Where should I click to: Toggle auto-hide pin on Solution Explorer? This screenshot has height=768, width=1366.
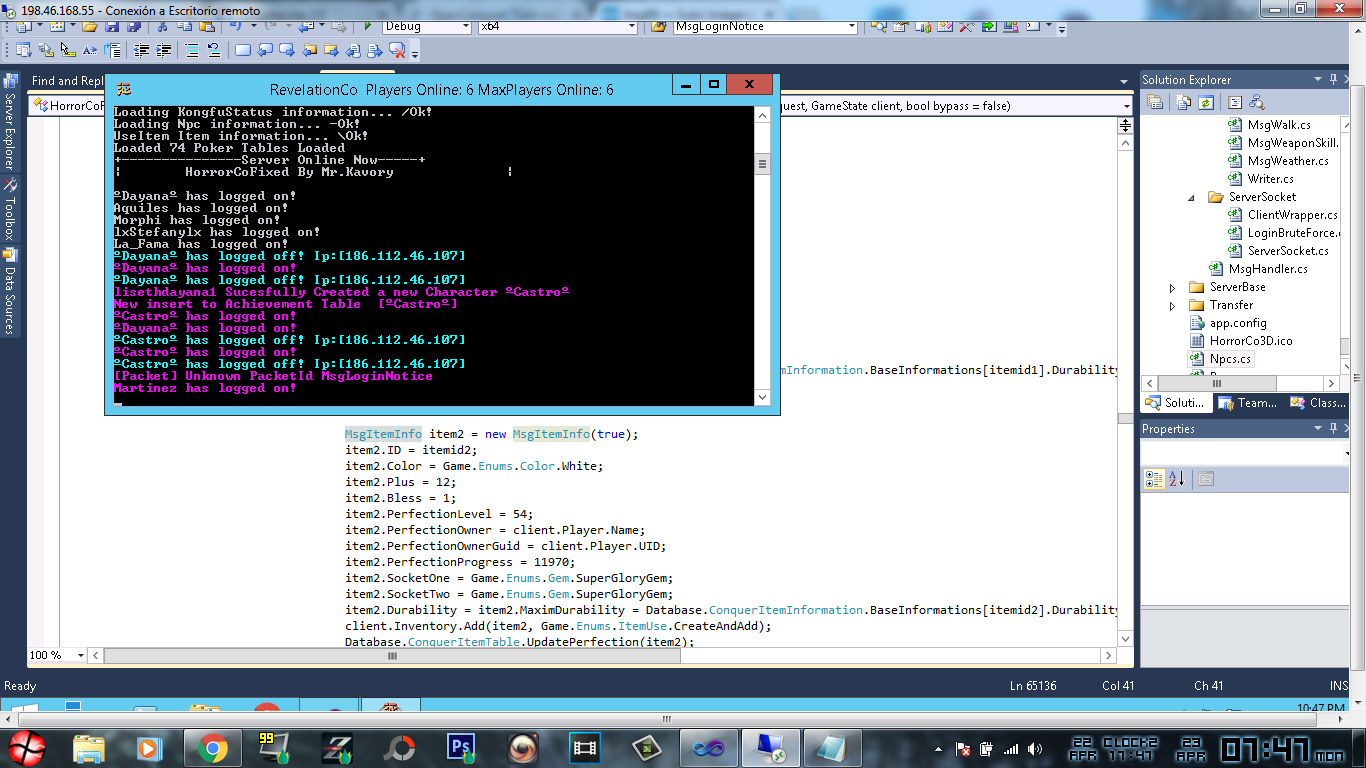click(x=1332, y=79)
